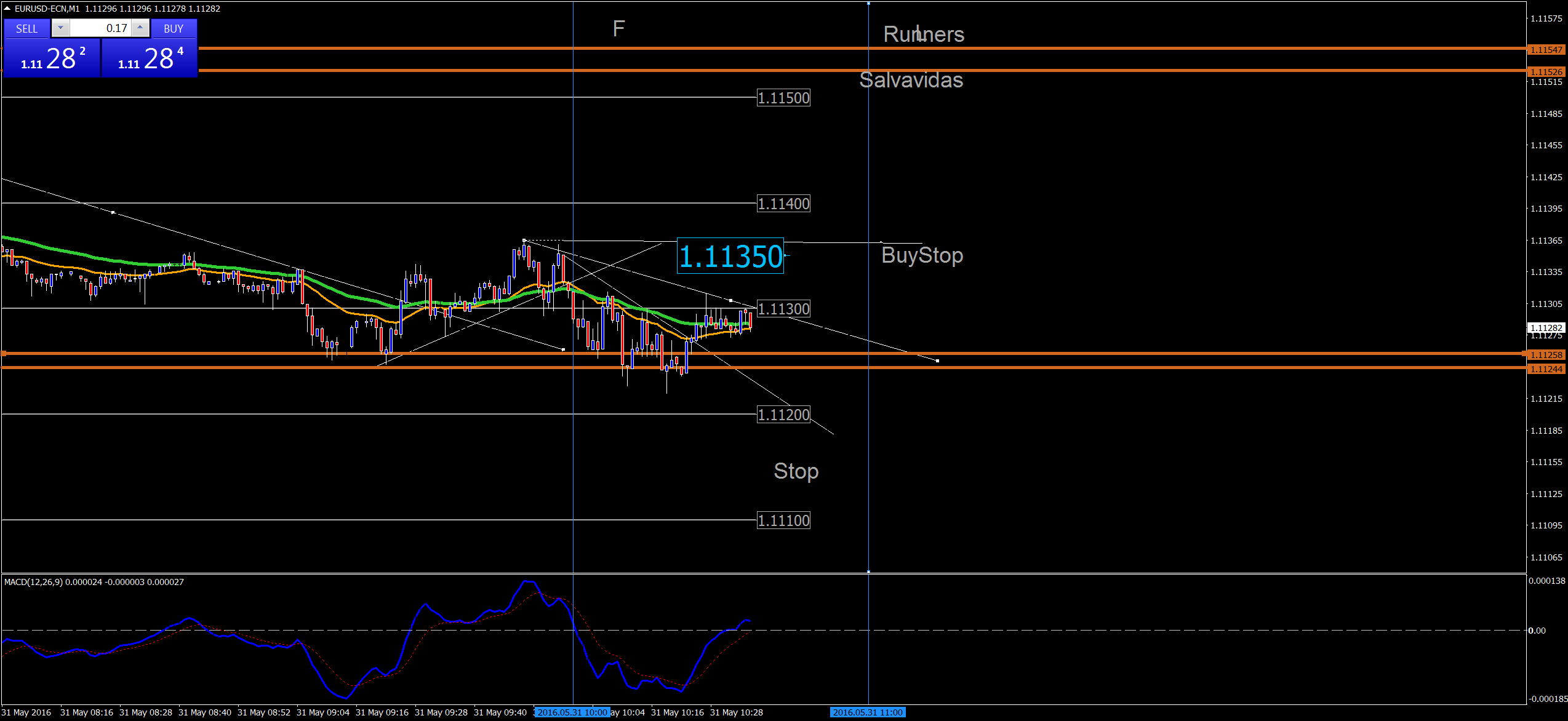This screenshot has height=721, width=1568.
Task: Increase lot volume with up arrow
Action: pos(140,28)
